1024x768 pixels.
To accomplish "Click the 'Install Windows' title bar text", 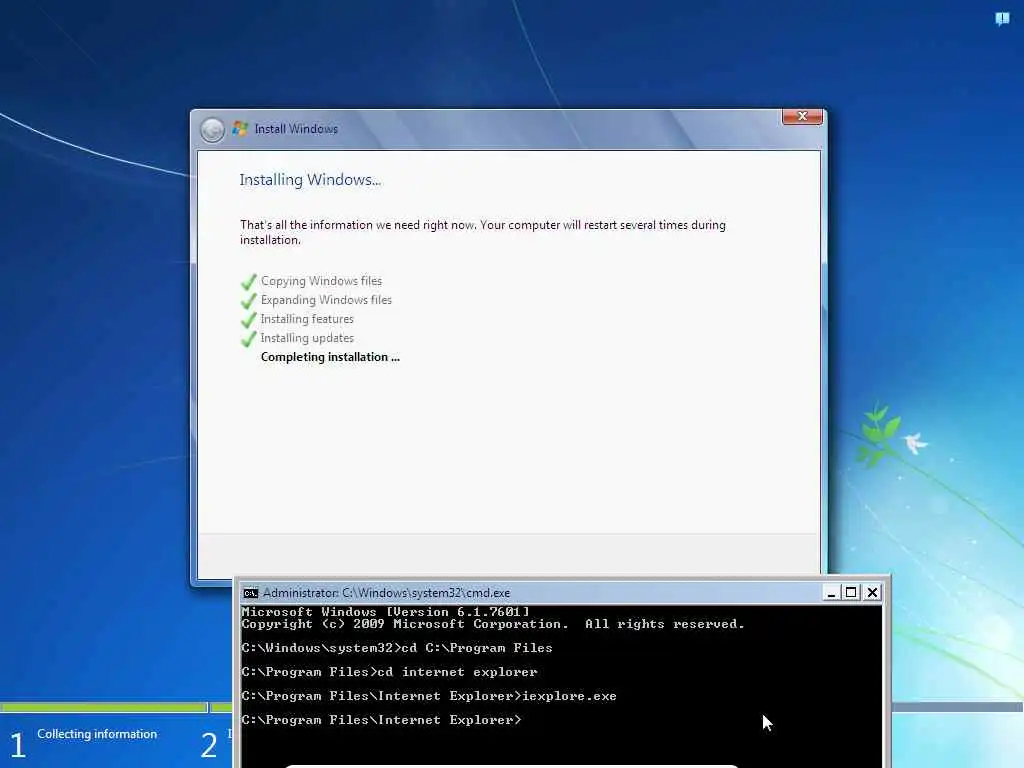I will [x=296, y=129].
